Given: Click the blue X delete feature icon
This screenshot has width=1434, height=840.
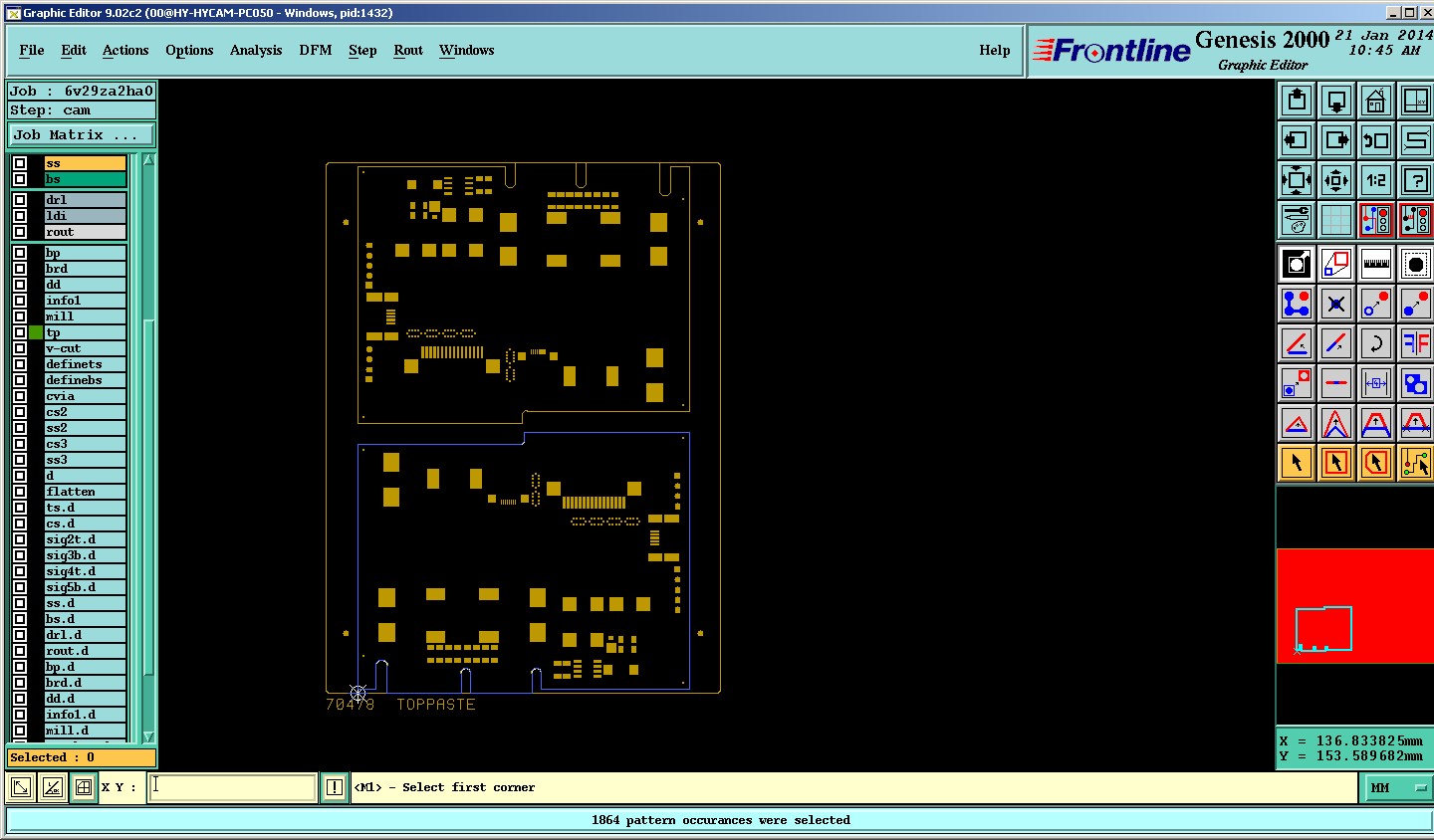Looking at the screenshot, I should 1336,304.
